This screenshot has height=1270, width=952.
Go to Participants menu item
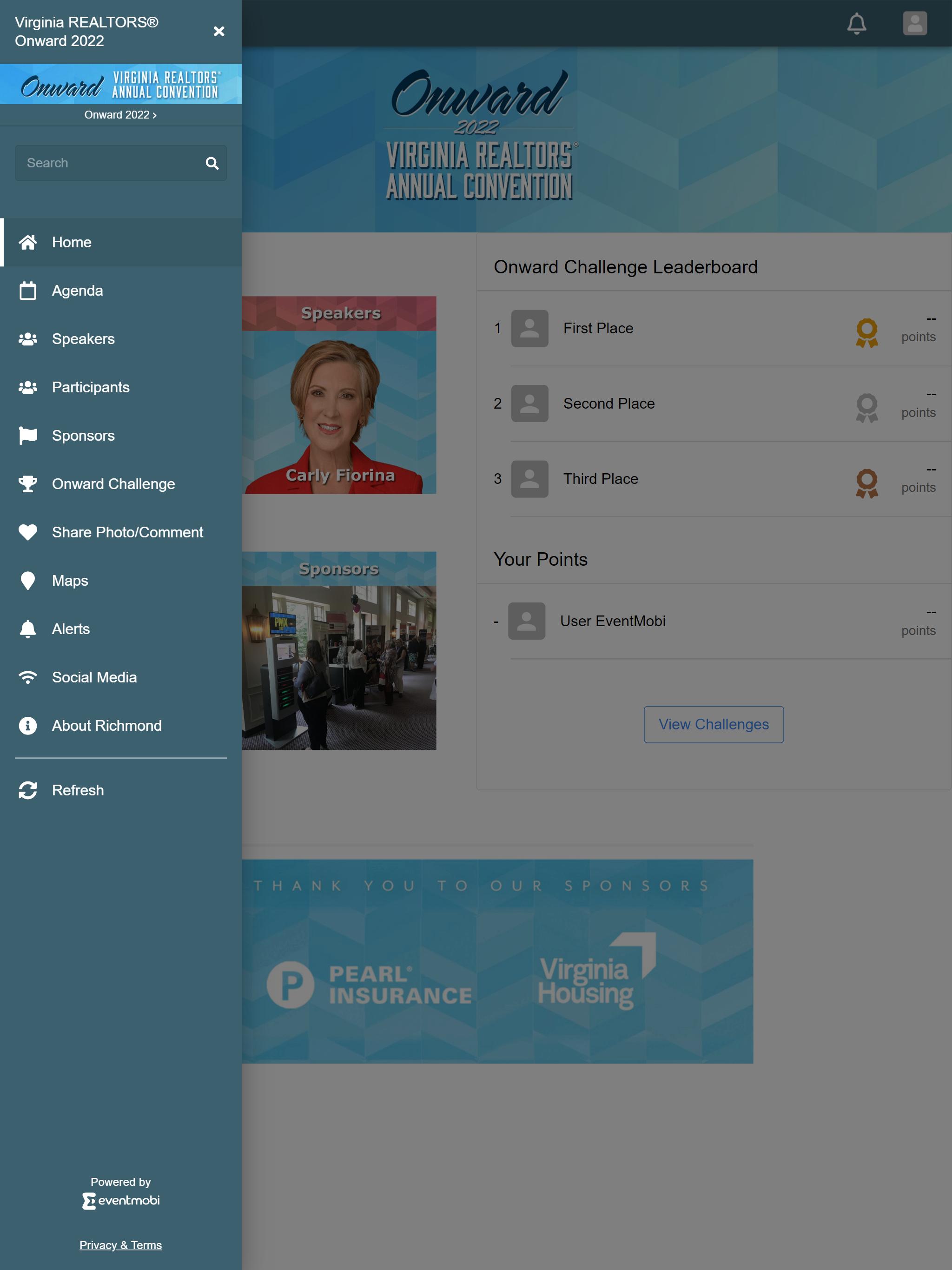(x=120, y=387)
